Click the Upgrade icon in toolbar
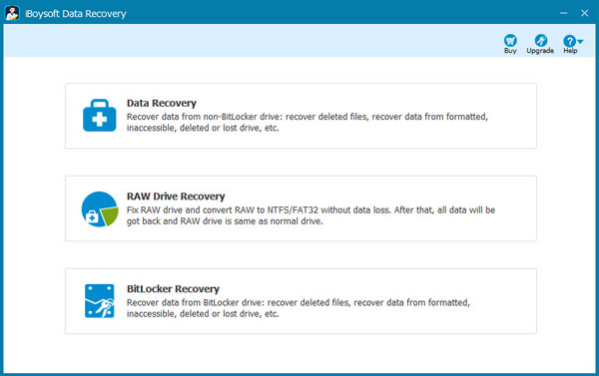This screenshot has height=376, width=599. coord(541,40)
